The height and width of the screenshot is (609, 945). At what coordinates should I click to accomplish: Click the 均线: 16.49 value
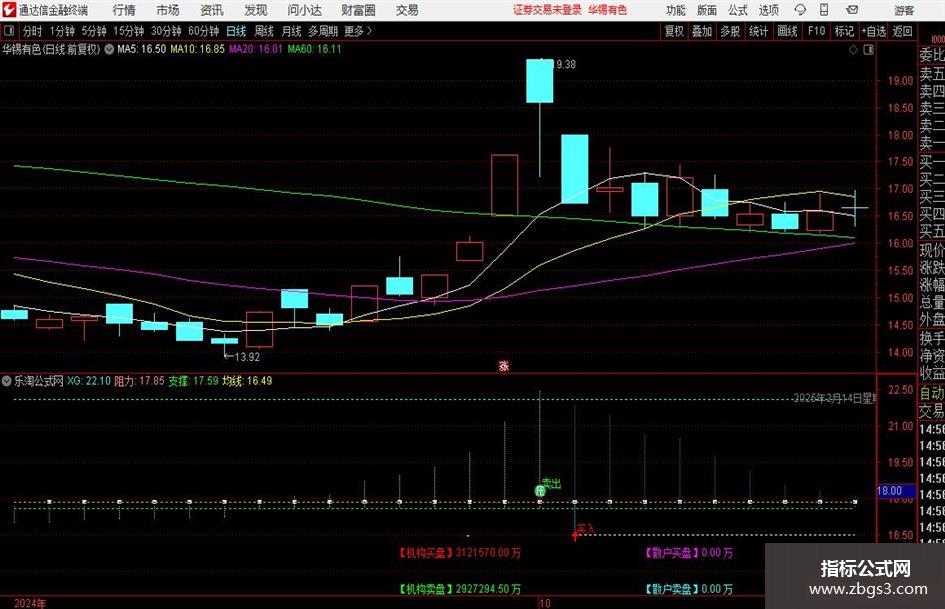(x=247, y=381)
